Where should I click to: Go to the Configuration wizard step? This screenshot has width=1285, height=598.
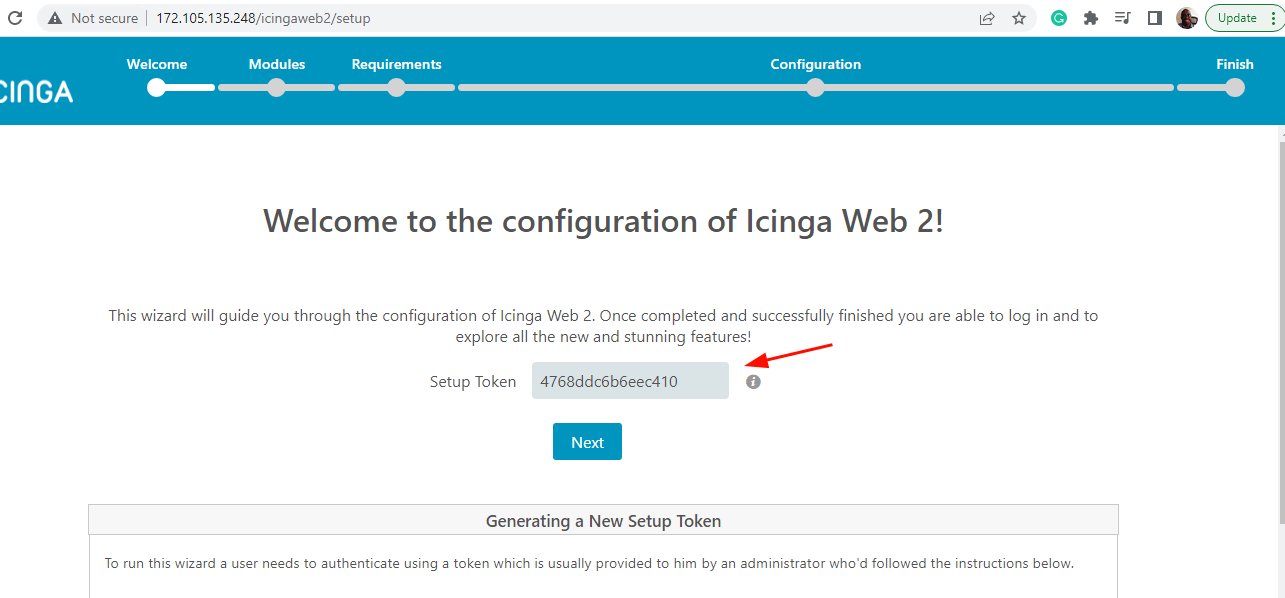[x=815, y=64]
